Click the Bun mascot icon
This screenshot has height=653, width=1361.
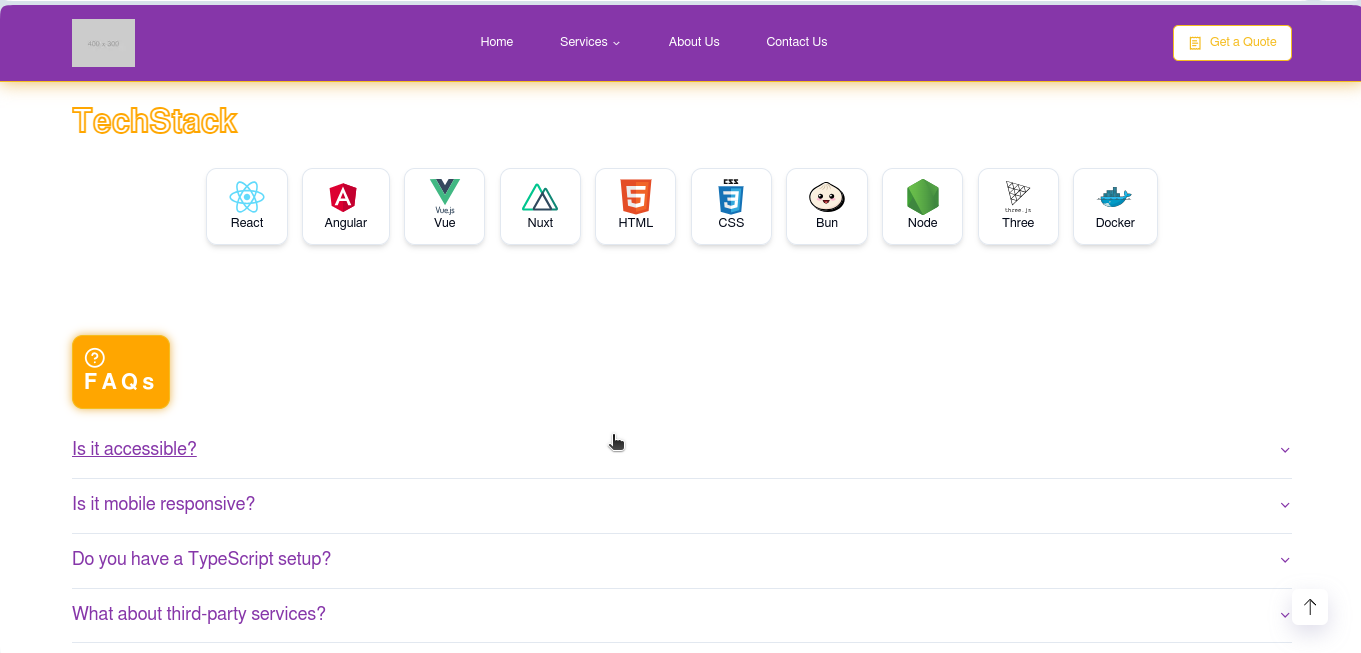[827, 196]
